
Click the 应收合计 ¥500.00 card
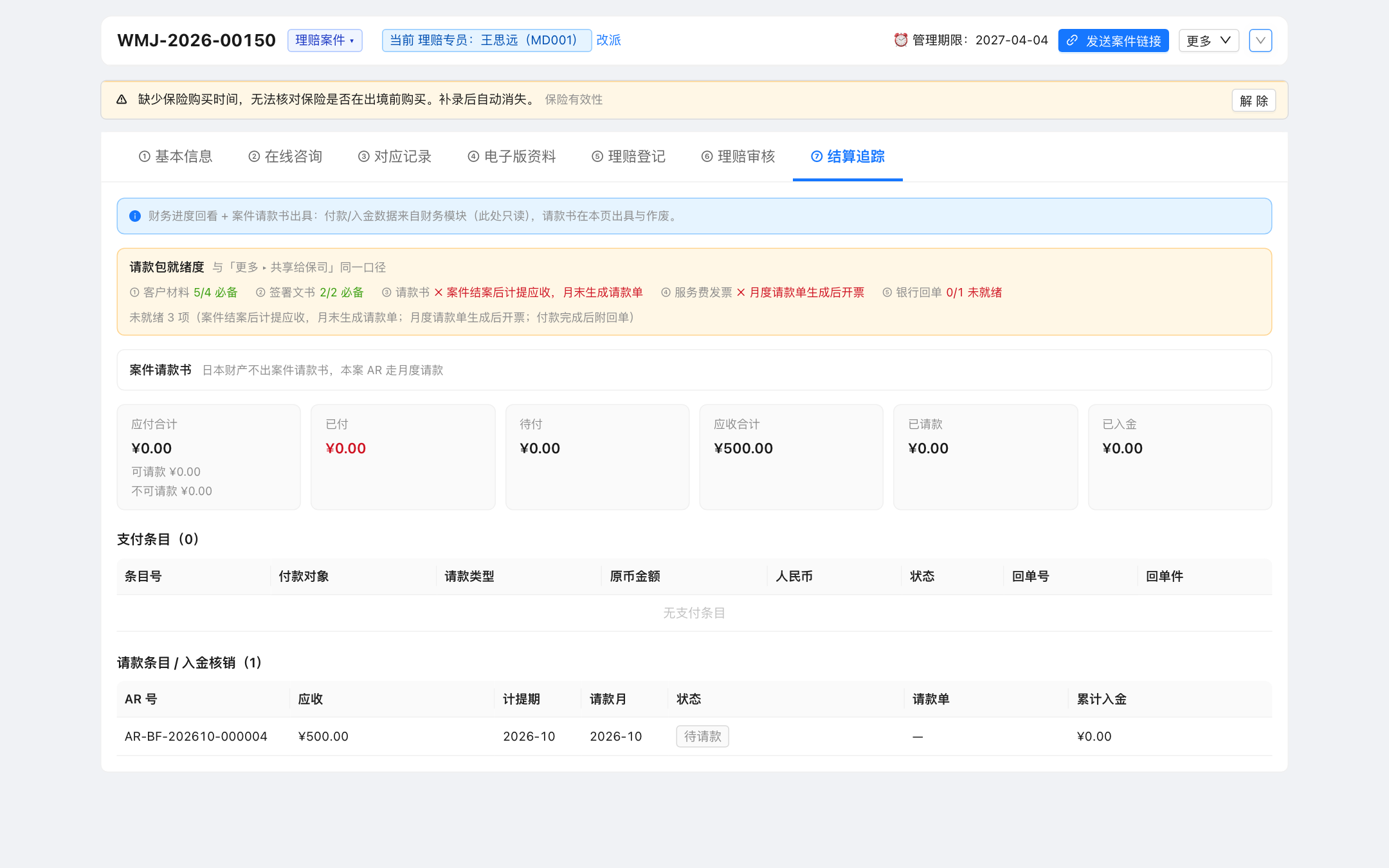pyautogui.click(x=791, y=457)
